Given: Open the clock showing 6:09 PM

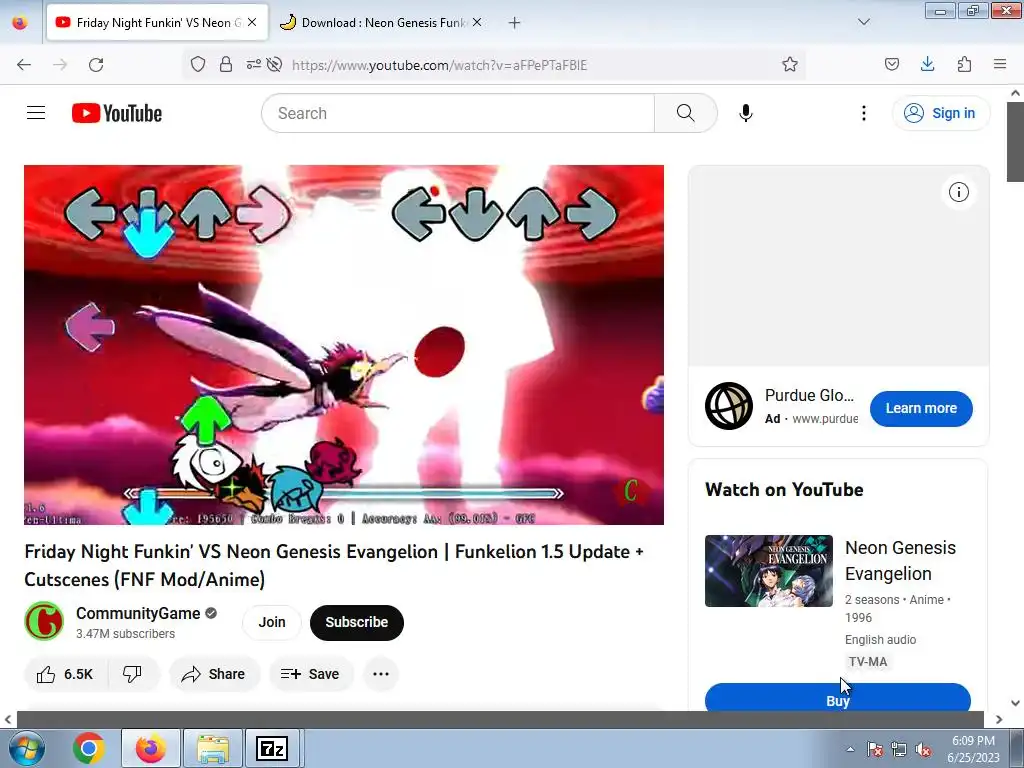Looking at the screenshot, I should click(x=973, y=749).
